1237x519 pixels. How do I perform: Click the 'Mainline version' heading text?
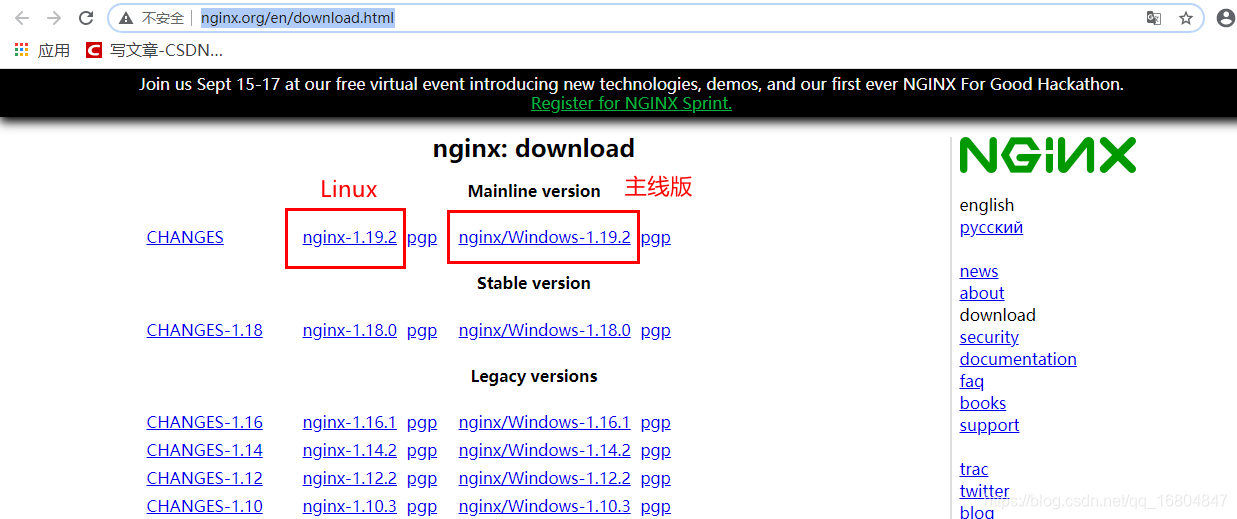click(534, 191)
